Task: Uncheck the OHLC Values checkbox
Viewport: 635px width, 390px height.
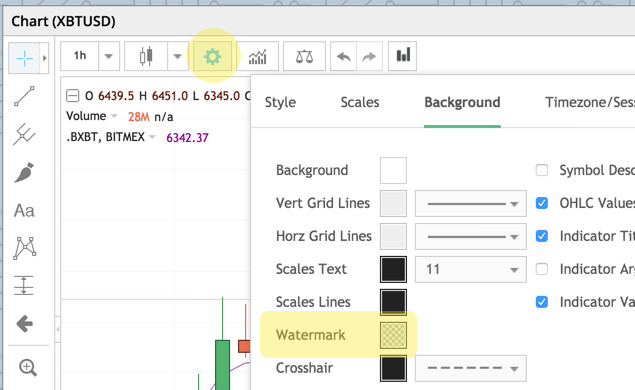Action: click(x=542, y=203)
